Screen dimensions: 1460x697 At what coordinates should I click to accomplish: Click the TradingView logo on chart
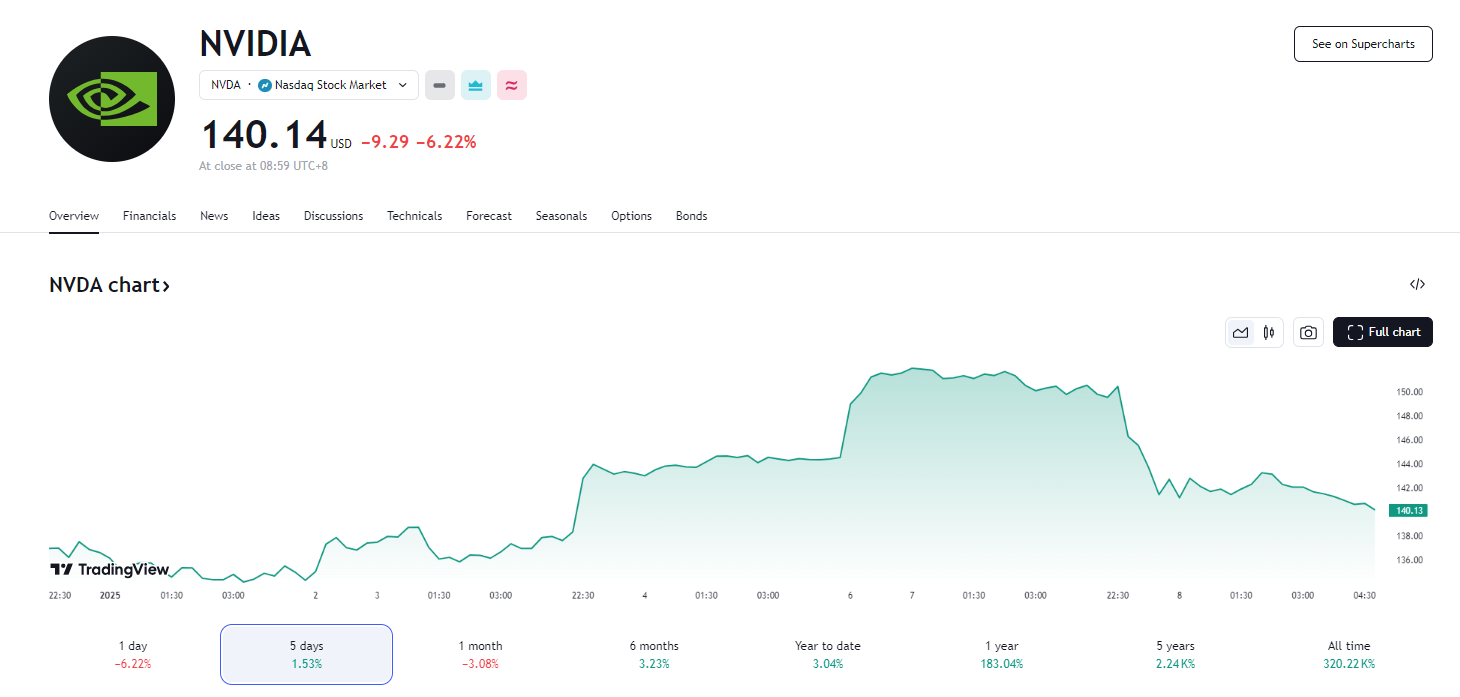[109, 569]
